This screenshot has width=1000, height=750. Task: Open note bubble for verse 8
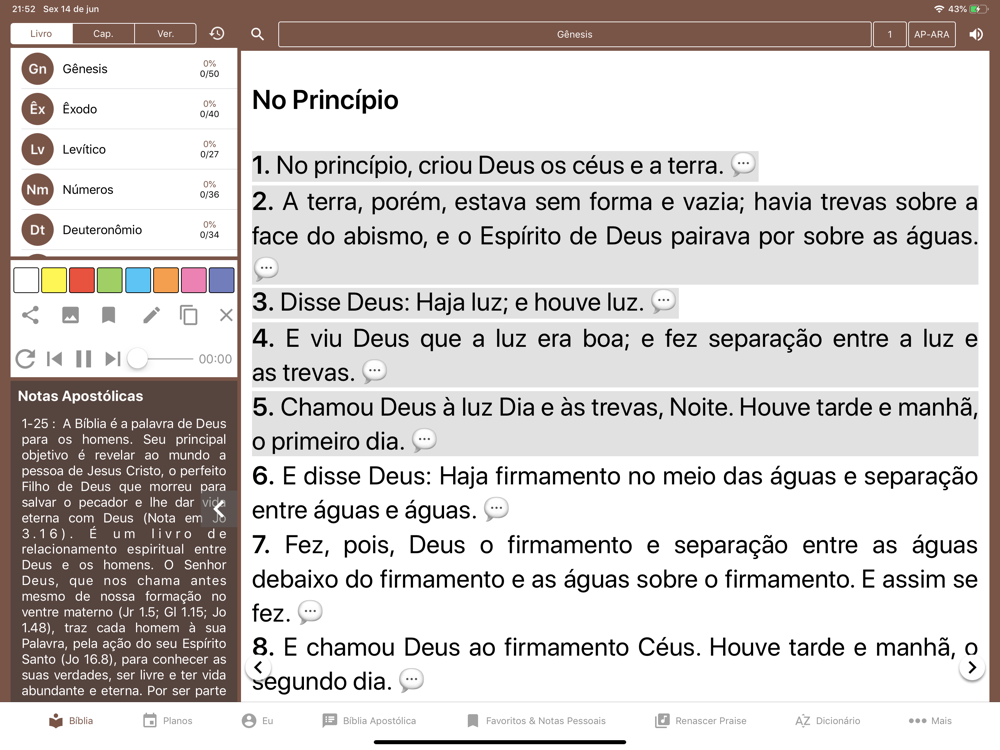(x=411, y=680)
